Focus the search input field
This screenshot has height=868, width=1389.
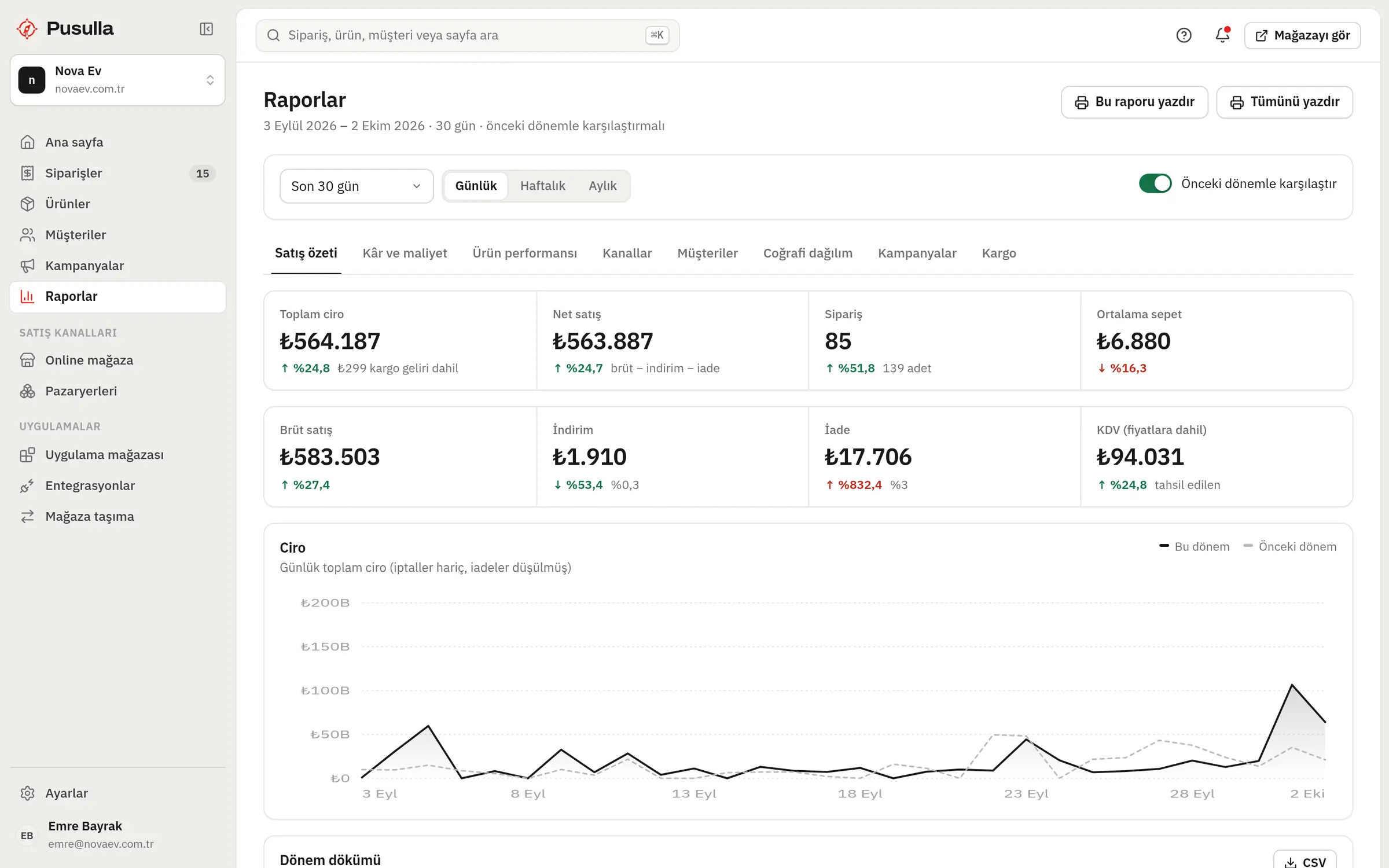468,35
